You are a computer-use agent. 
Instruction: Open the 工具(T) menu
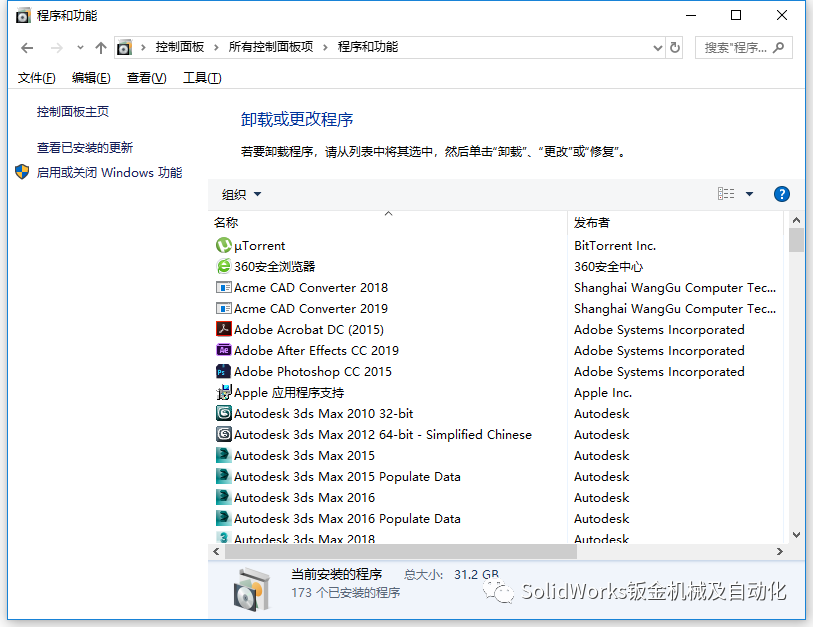[x=202, y=78]
